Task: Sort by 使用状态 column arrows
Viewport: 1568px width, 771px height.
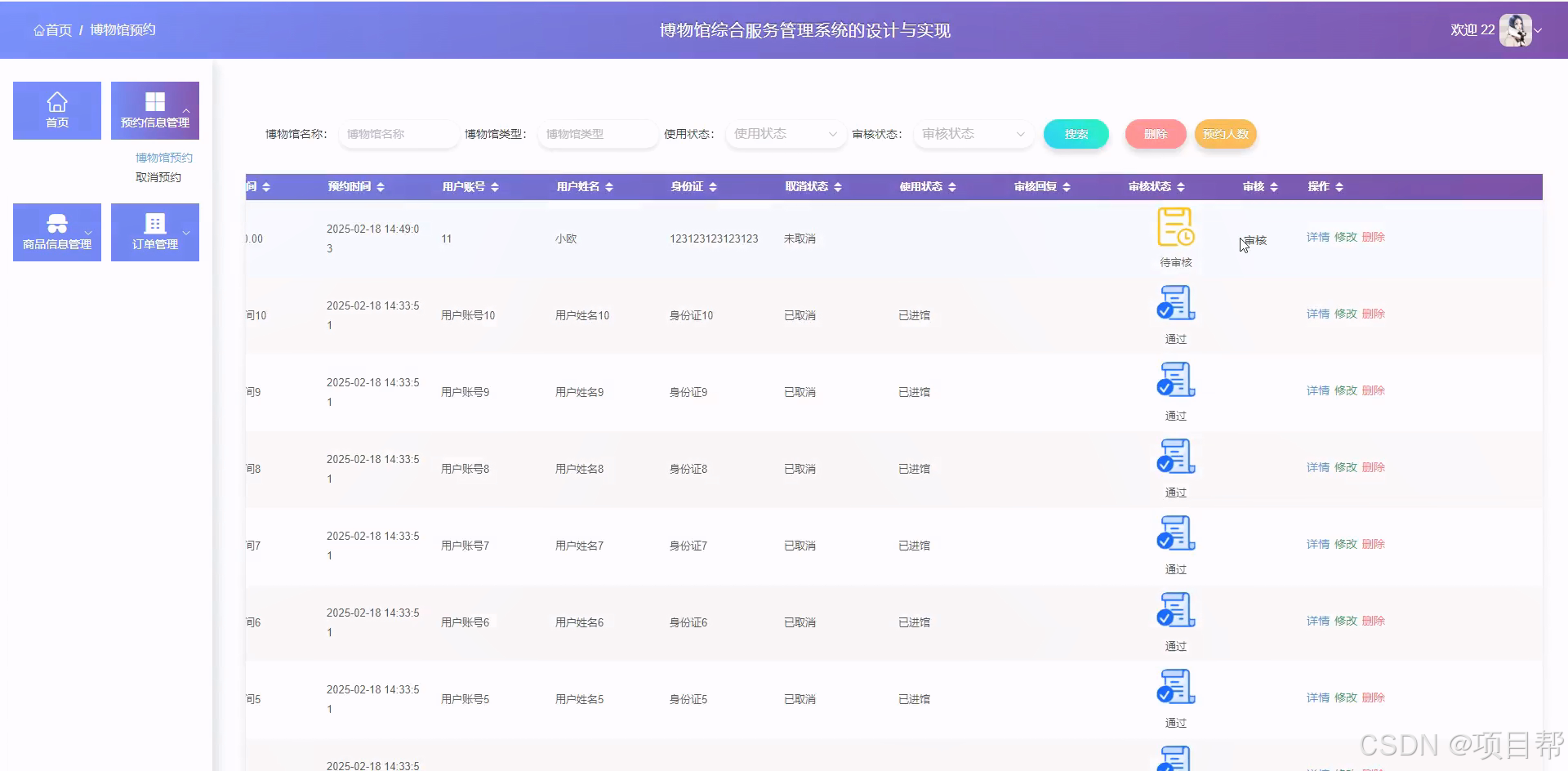Action: pos(952,187)
